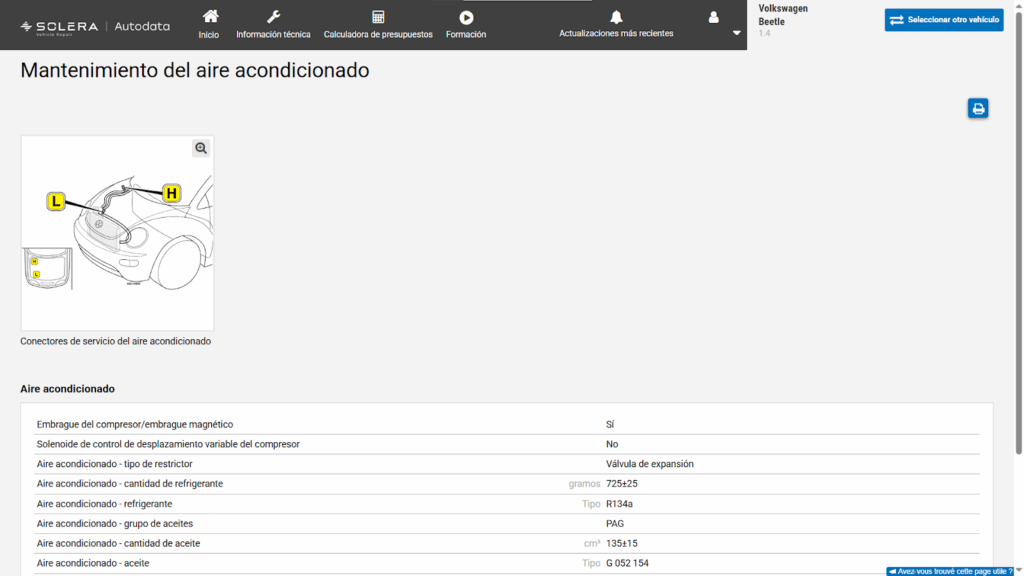Click the user account icon

713,17
